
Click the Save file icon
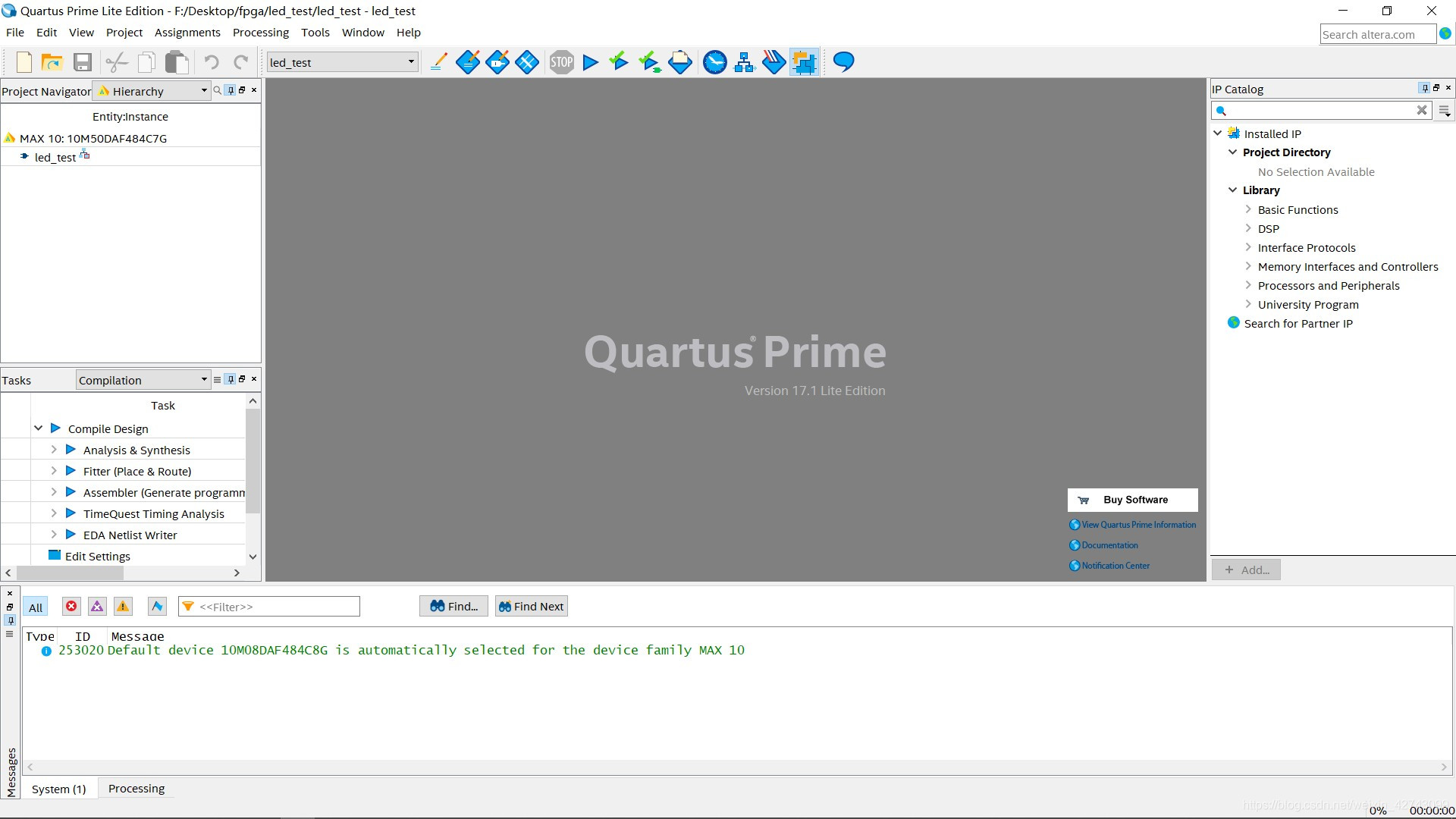[x=83, y=62]
